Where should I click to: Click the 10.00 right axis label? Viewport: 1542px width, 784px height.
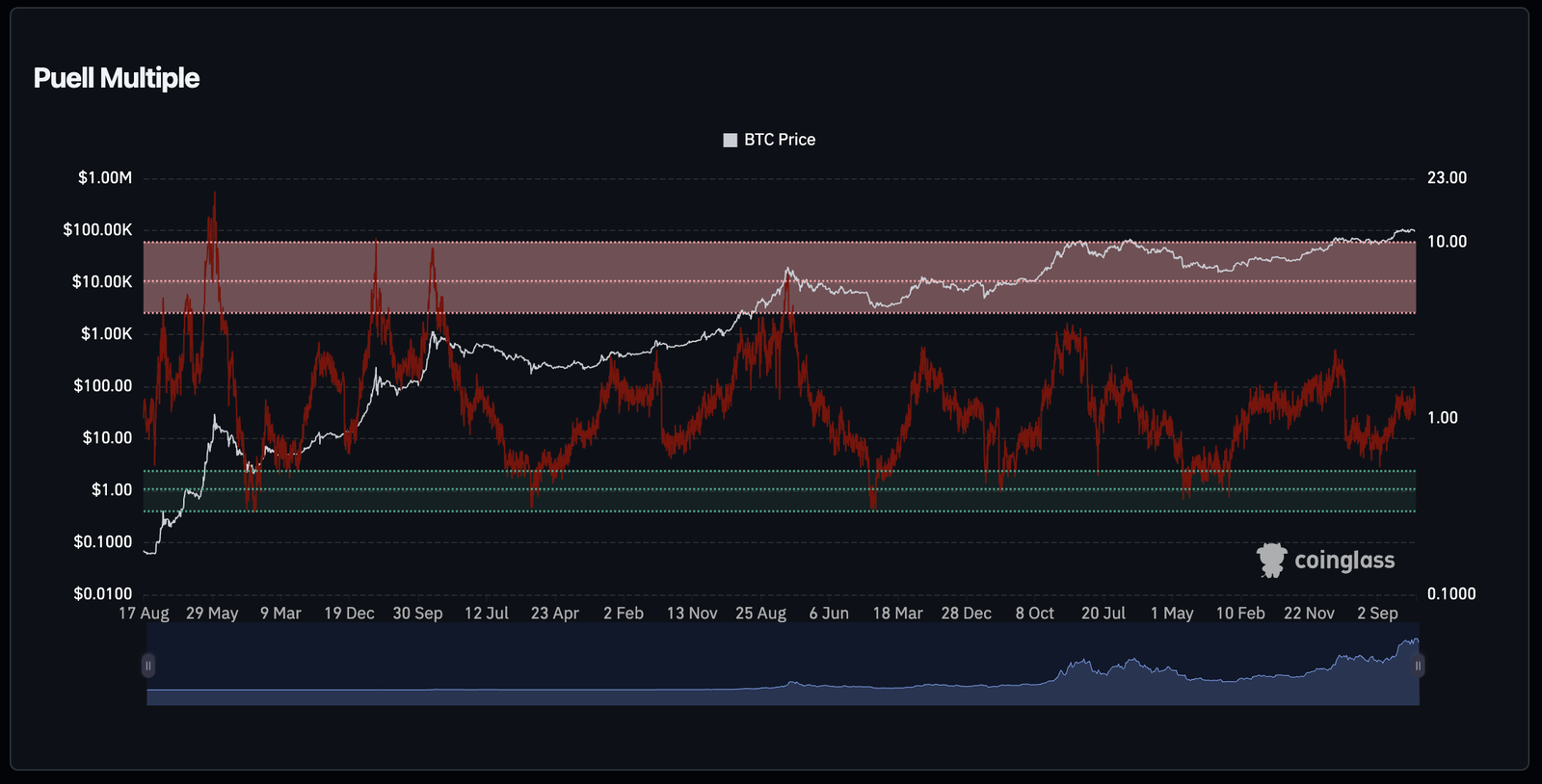pos(1447,242)
